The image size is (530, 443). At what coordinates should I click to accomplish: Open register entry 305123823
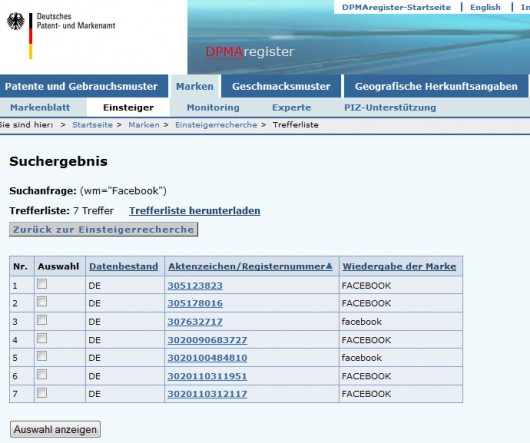click(195, 286)
